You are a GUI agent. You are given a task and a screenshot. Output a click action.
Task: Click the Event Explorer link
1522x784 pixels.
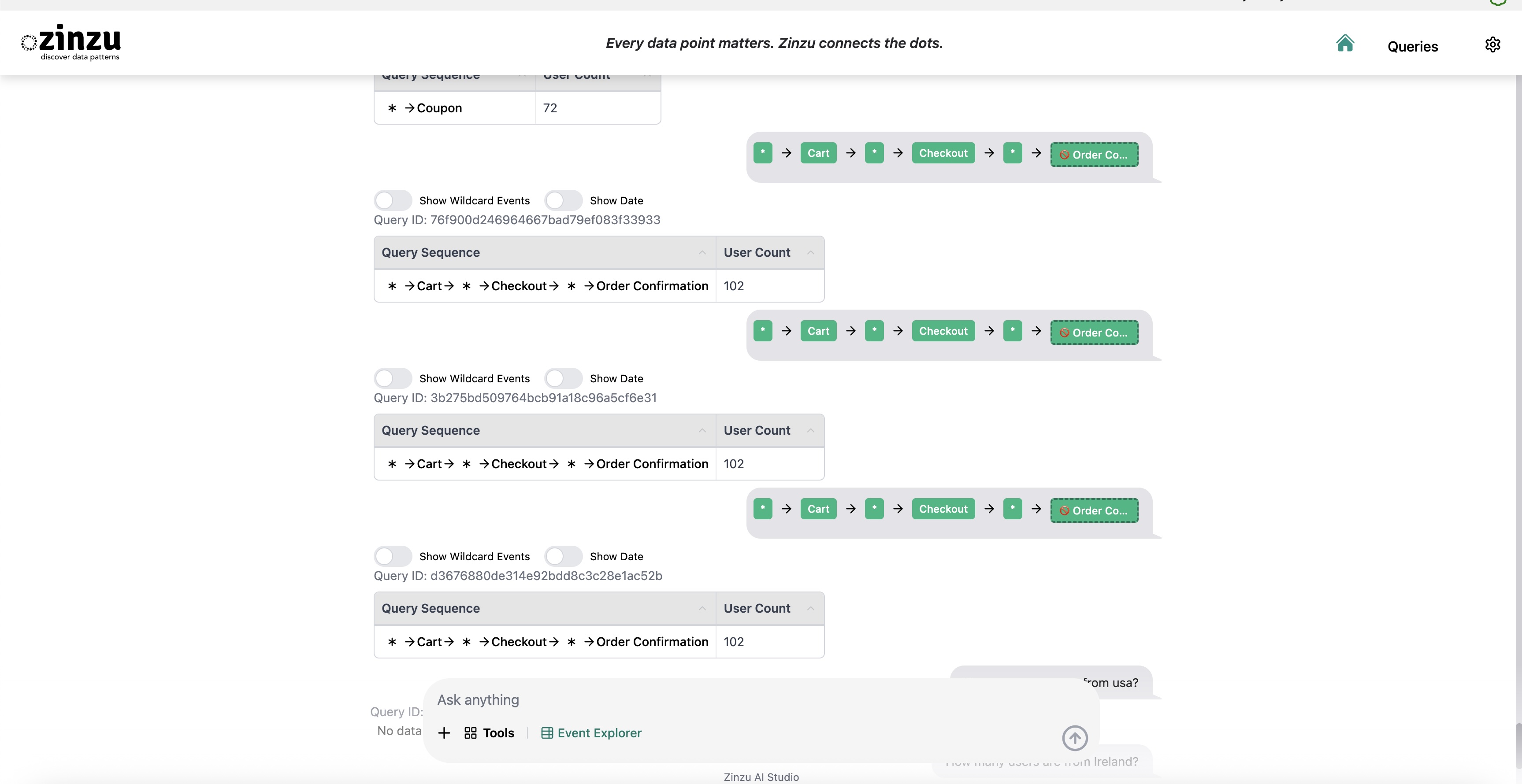click(599, 732)
